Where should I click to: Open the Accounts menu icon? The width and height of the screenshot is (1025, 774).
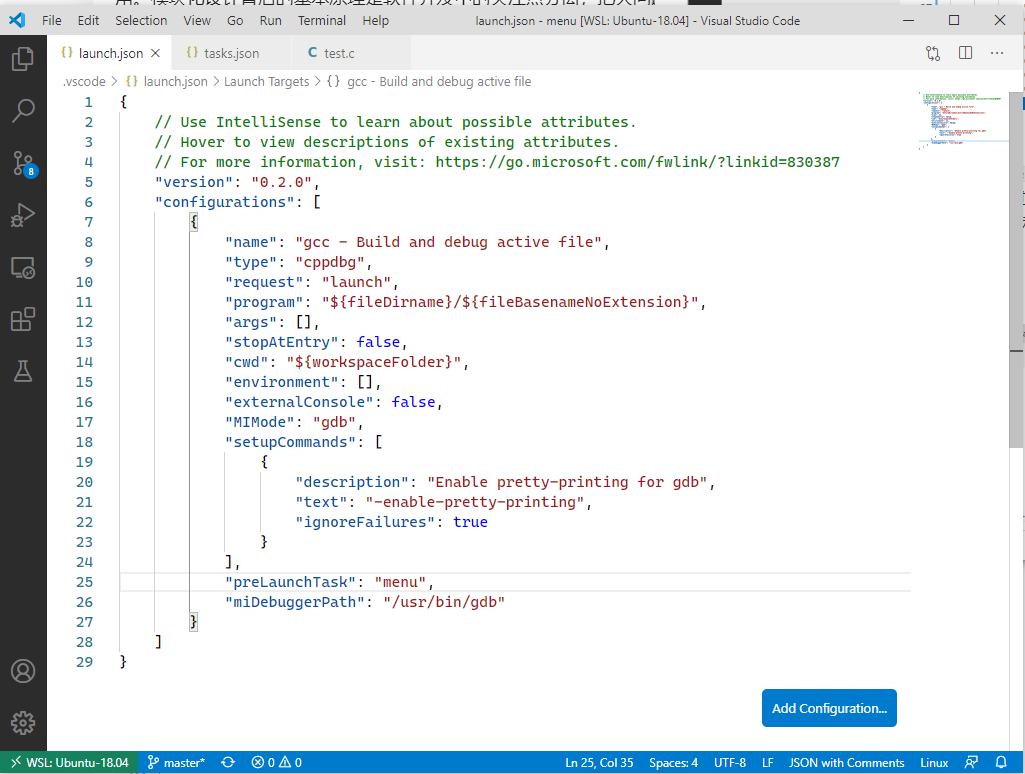23,671
